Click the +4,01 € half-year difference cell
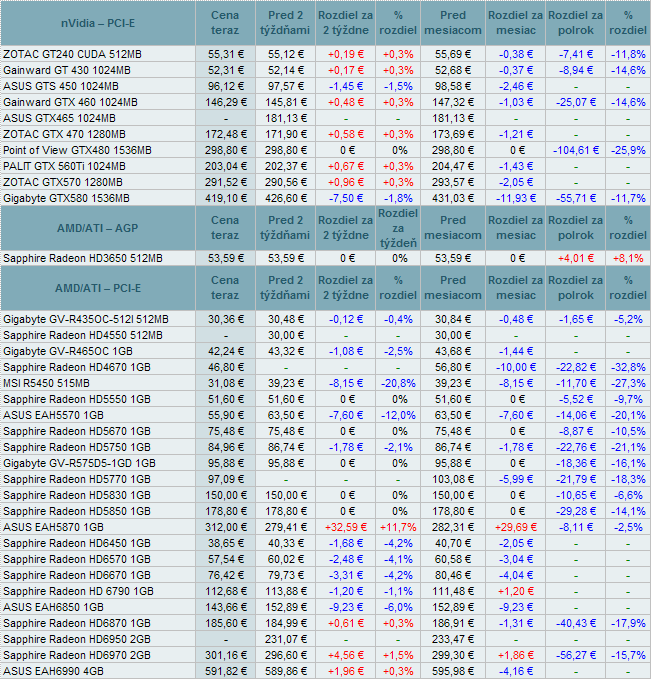This screenshot has width=651, height=679. pyautogui.click(x=576, y=259)
